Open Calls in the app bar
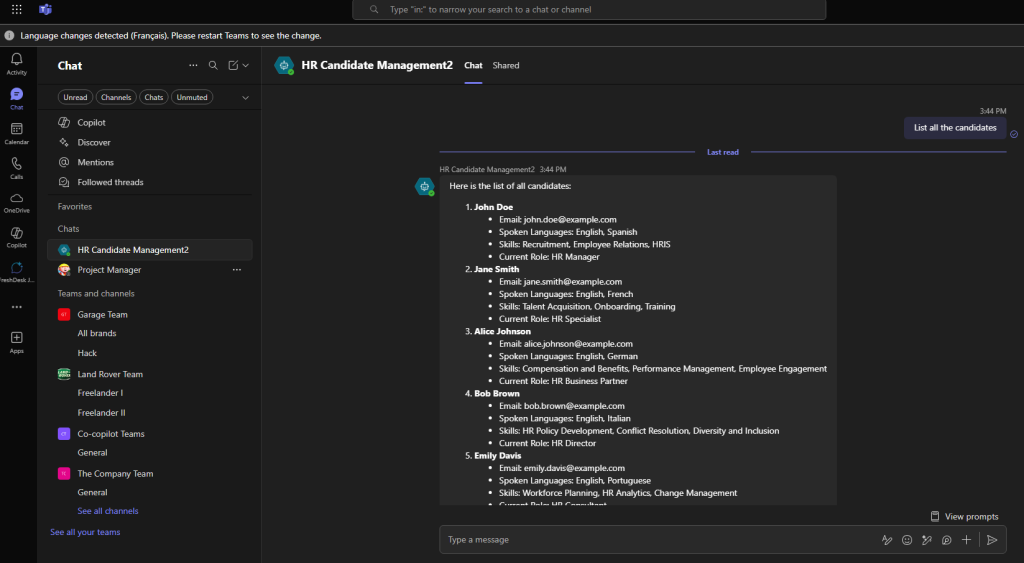Viewport: 1024px width, 563px height. pyautogui.click(x=17, y=167)
